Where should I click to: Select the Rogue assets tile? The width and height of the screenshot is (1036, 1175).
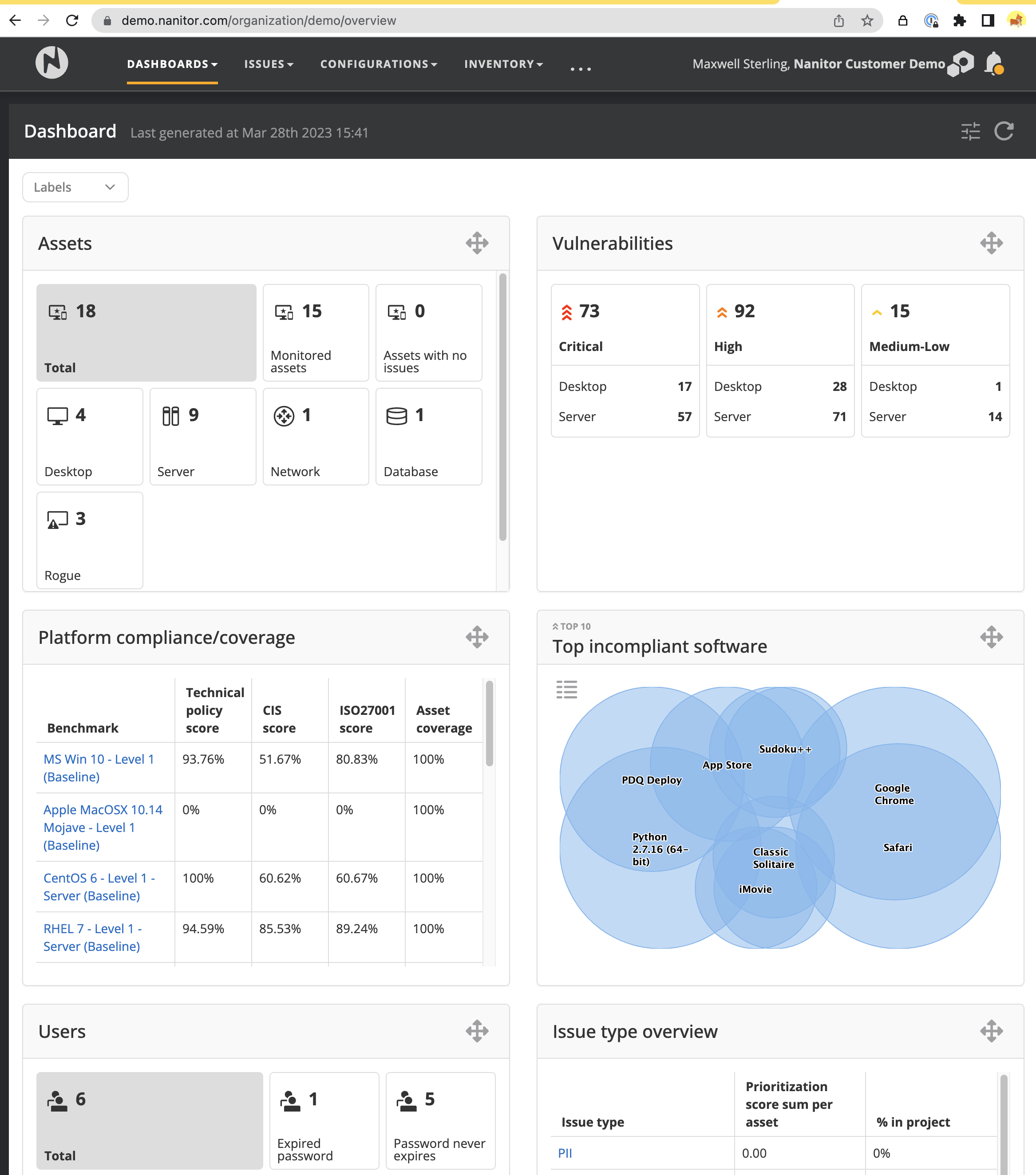pyautogui.click(x=90, y=540)
